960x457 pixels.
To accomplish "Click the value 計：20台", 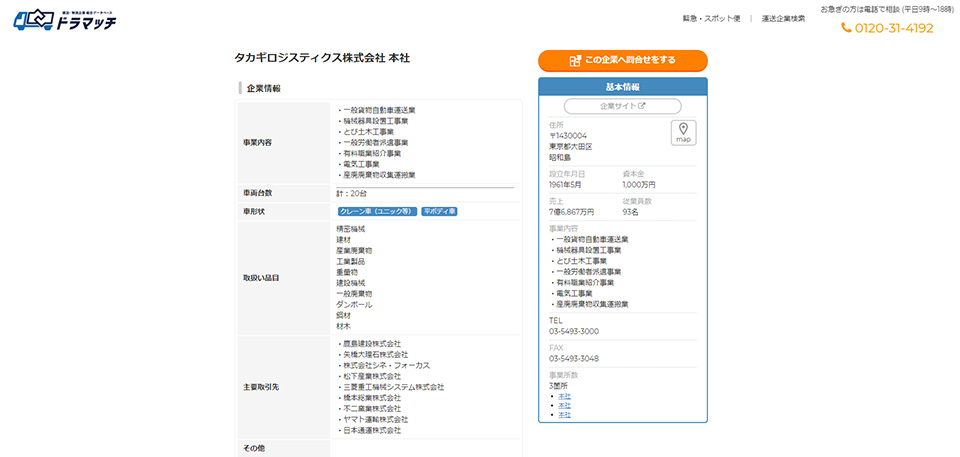I will tap(351, 193).
